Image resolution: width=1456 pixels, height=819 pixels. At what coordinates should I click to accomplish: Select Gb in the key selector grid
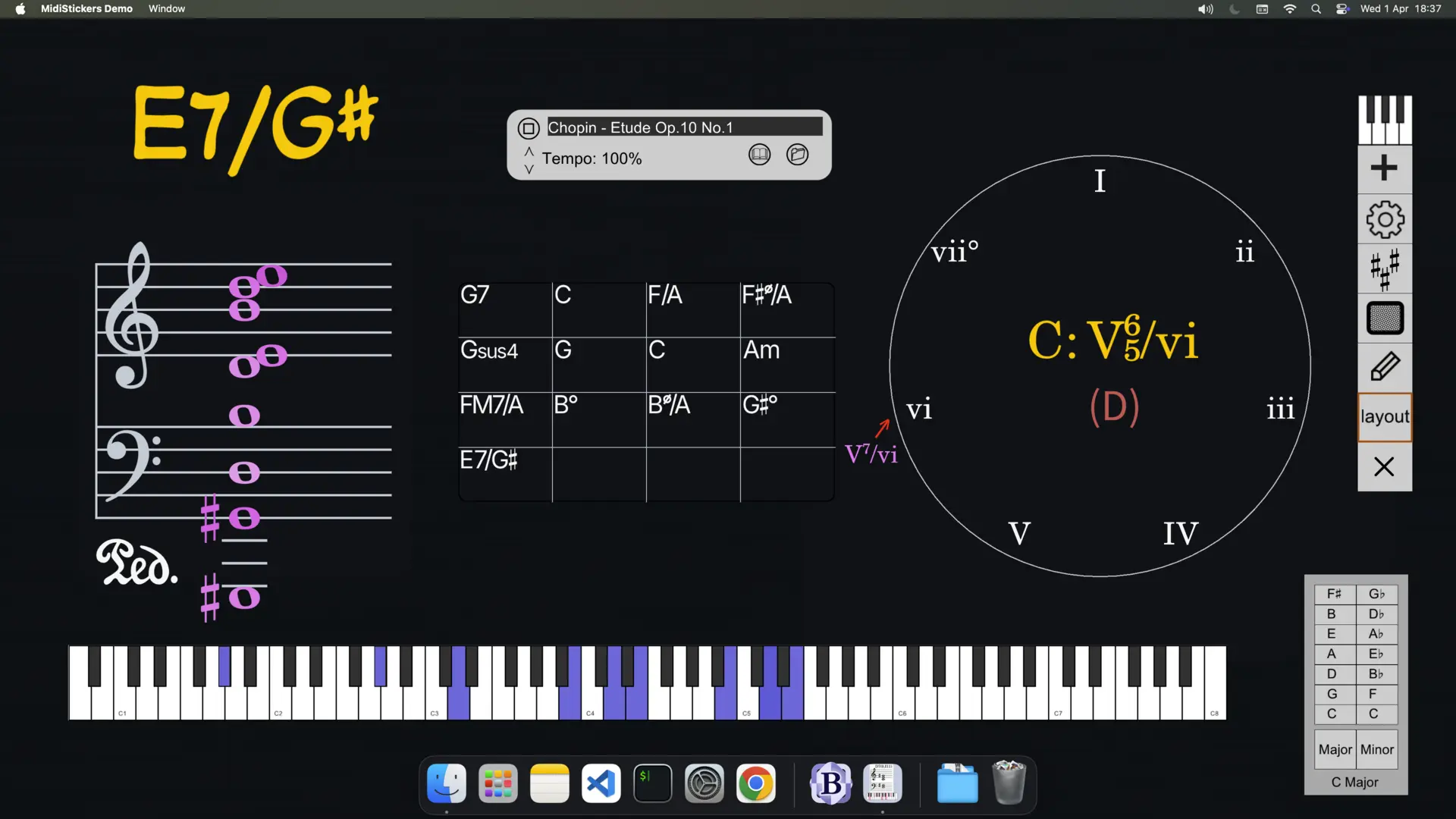(x=1376, y=594)
